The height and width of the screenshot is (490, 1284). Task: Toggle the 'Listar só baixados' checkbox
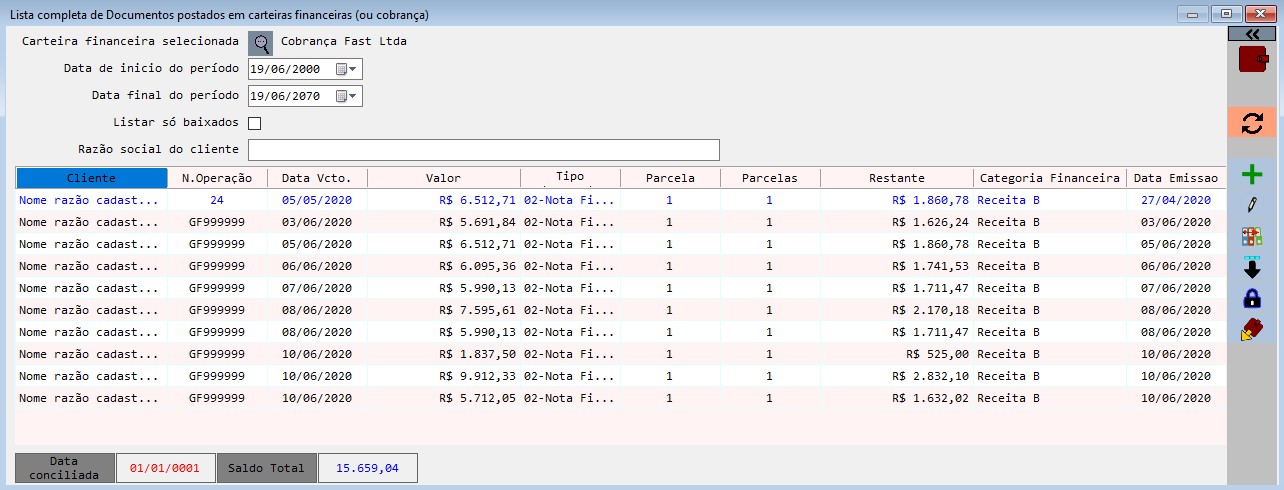coord(254,123)
